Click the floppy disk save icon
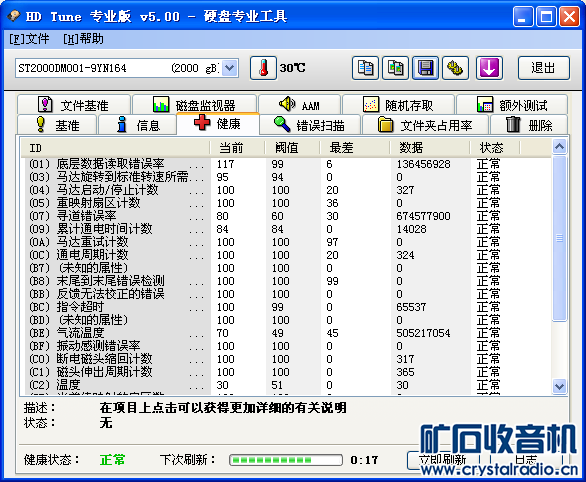This screenshot has height=482, width=586. pyautogui.click(x=425, y=68)
